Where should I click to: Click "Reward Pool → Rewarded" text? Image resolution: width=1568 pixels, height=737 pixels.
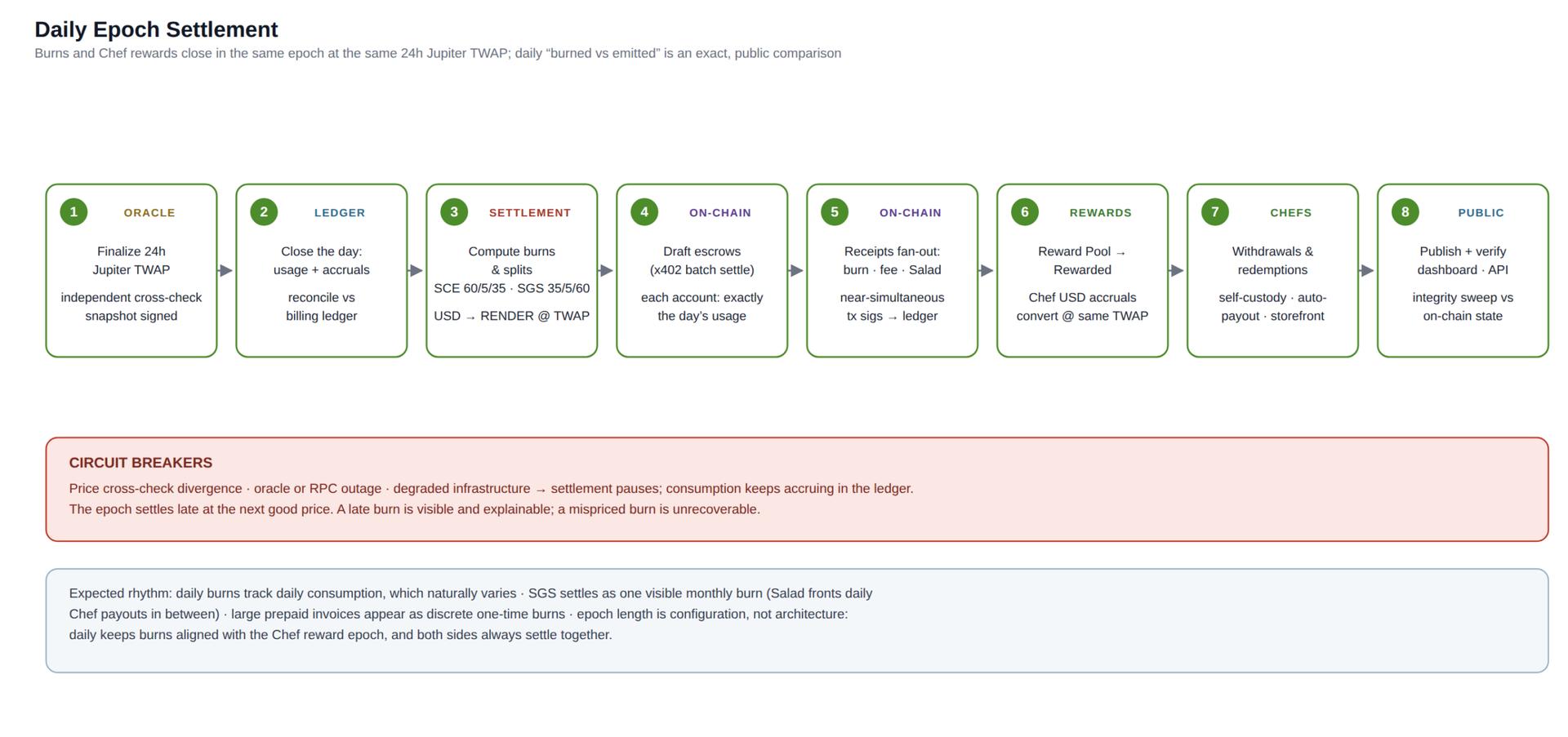1083,260
